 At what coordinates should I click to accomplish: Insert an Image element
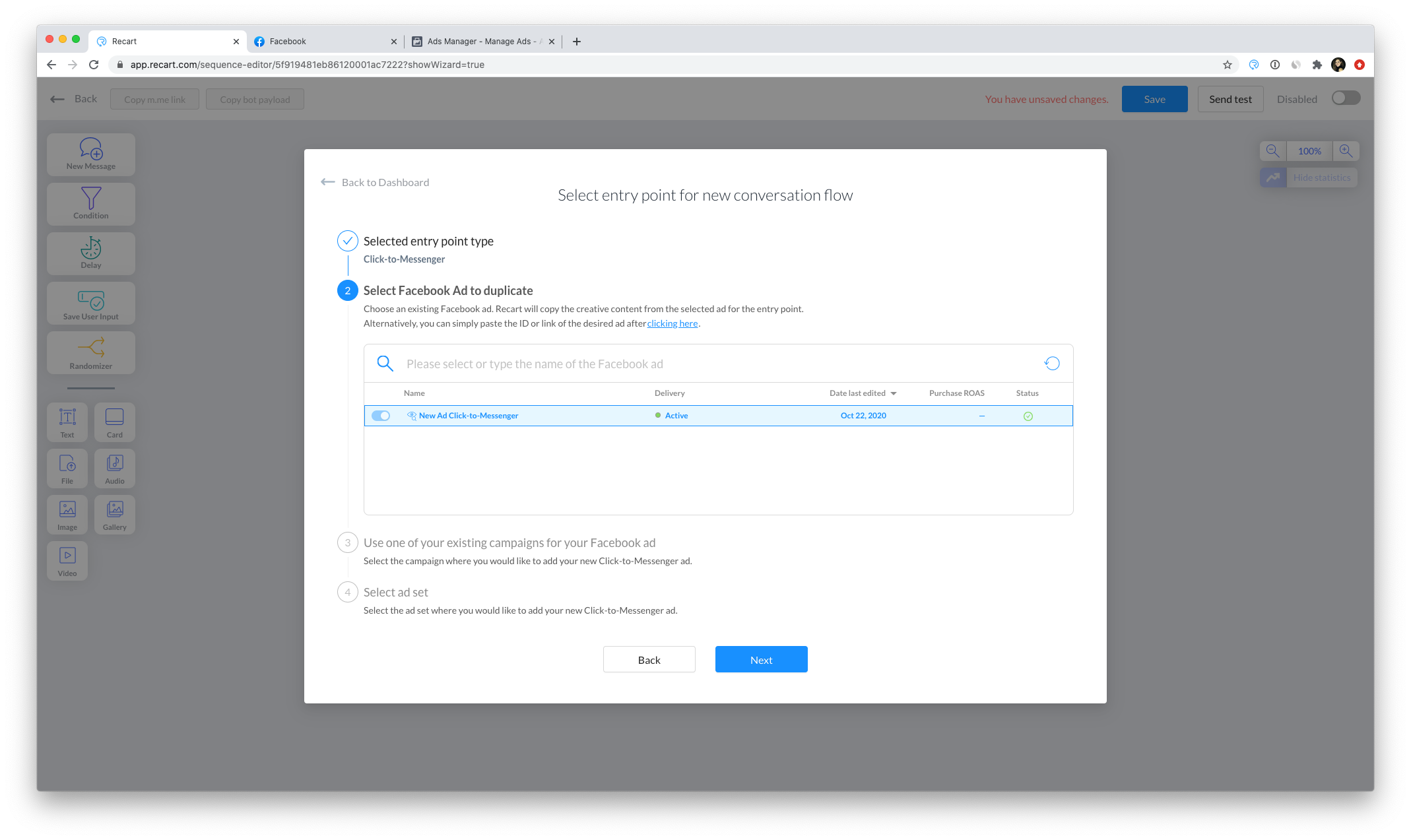click(x=67, y=515)
